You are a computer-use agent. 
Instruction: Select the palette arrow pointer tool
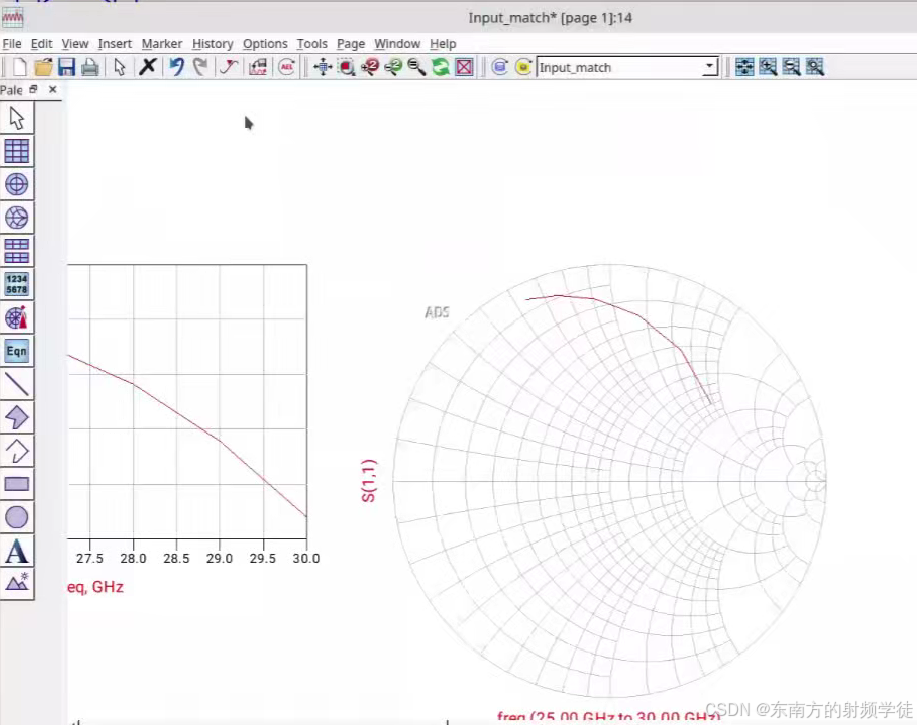click(x=17, y=118)
